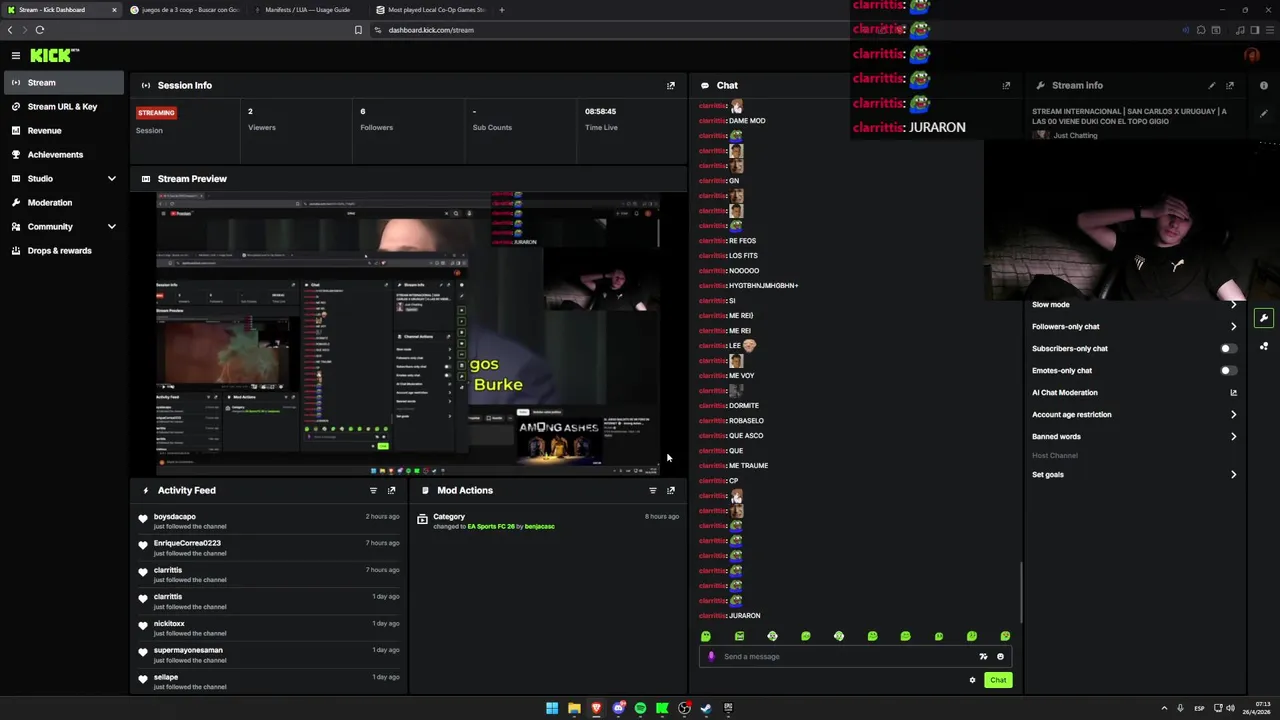This screenshot has height=720, width=1280.
Task: Open Revenue page in sidebar
Action: [x=63, y=130]
